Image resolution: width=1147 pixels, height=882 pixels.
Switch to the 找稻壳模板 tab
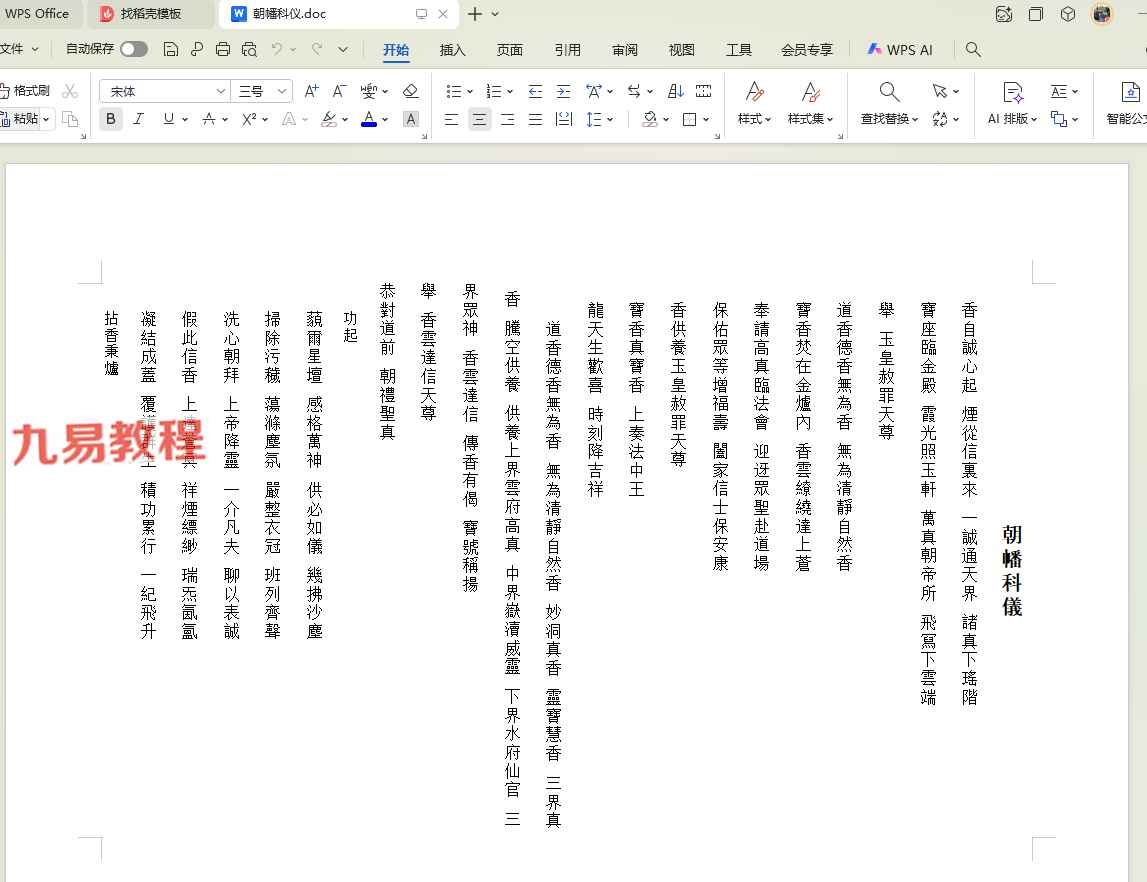(x=150, y=13)
